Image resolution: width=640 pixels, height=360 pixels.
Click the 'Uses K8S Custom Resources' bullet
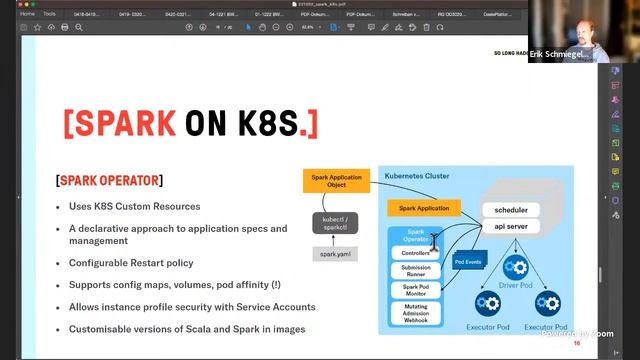click(x=135, y=207)
